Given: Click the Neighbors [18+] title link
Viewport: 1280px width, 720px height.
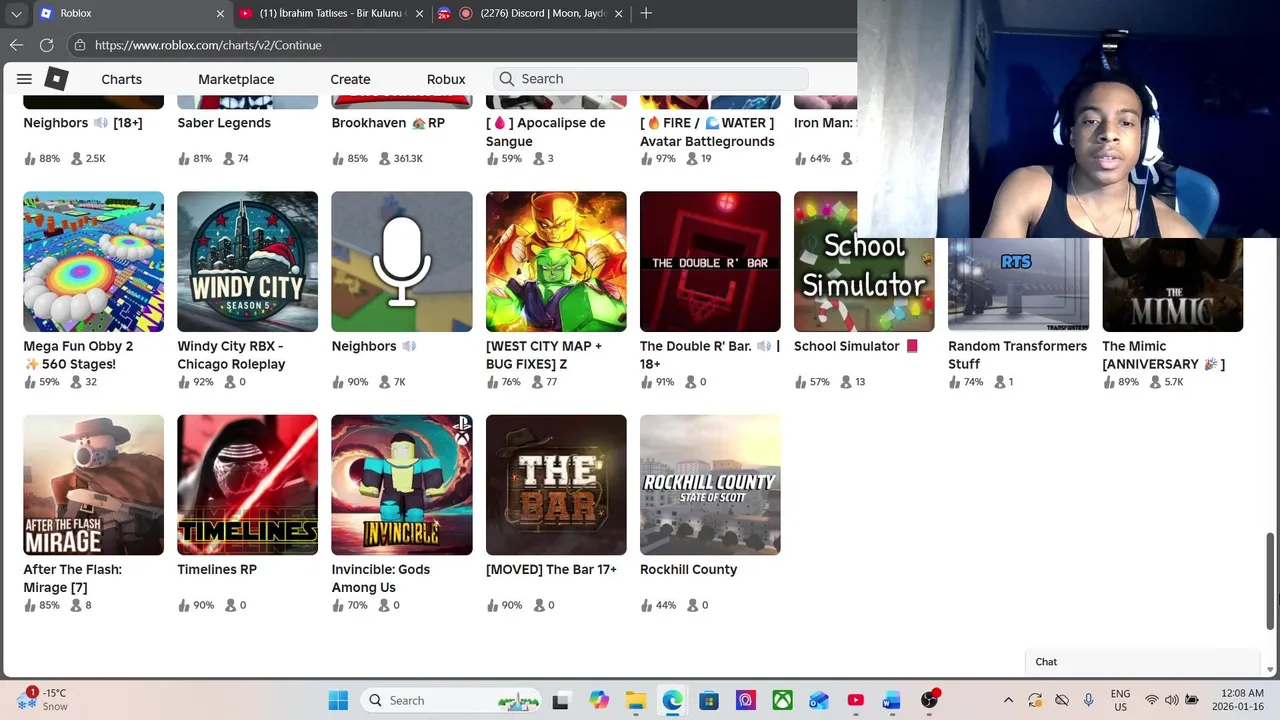Looking at the screenshot, I should point(83,123).
